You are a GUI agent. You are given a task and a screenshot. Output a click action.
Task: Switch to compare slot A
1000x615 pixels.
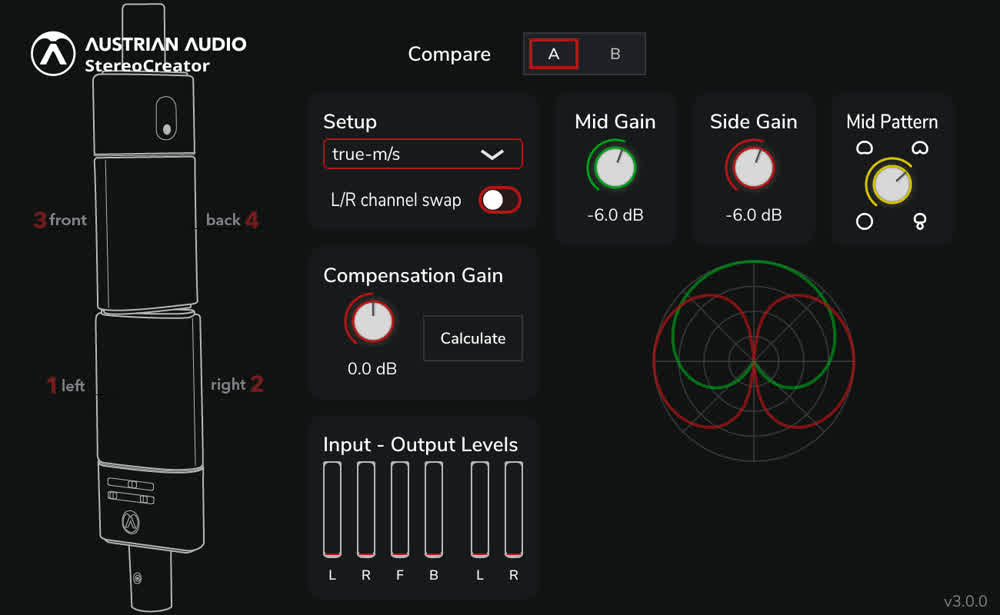click(x=554, y=54)
